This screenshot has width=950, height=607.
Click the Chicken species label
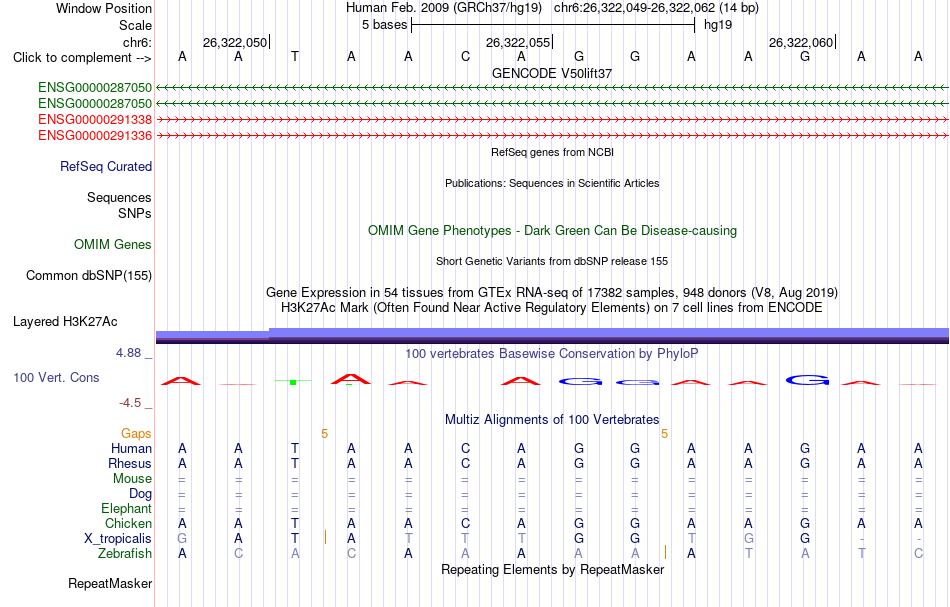128,523
